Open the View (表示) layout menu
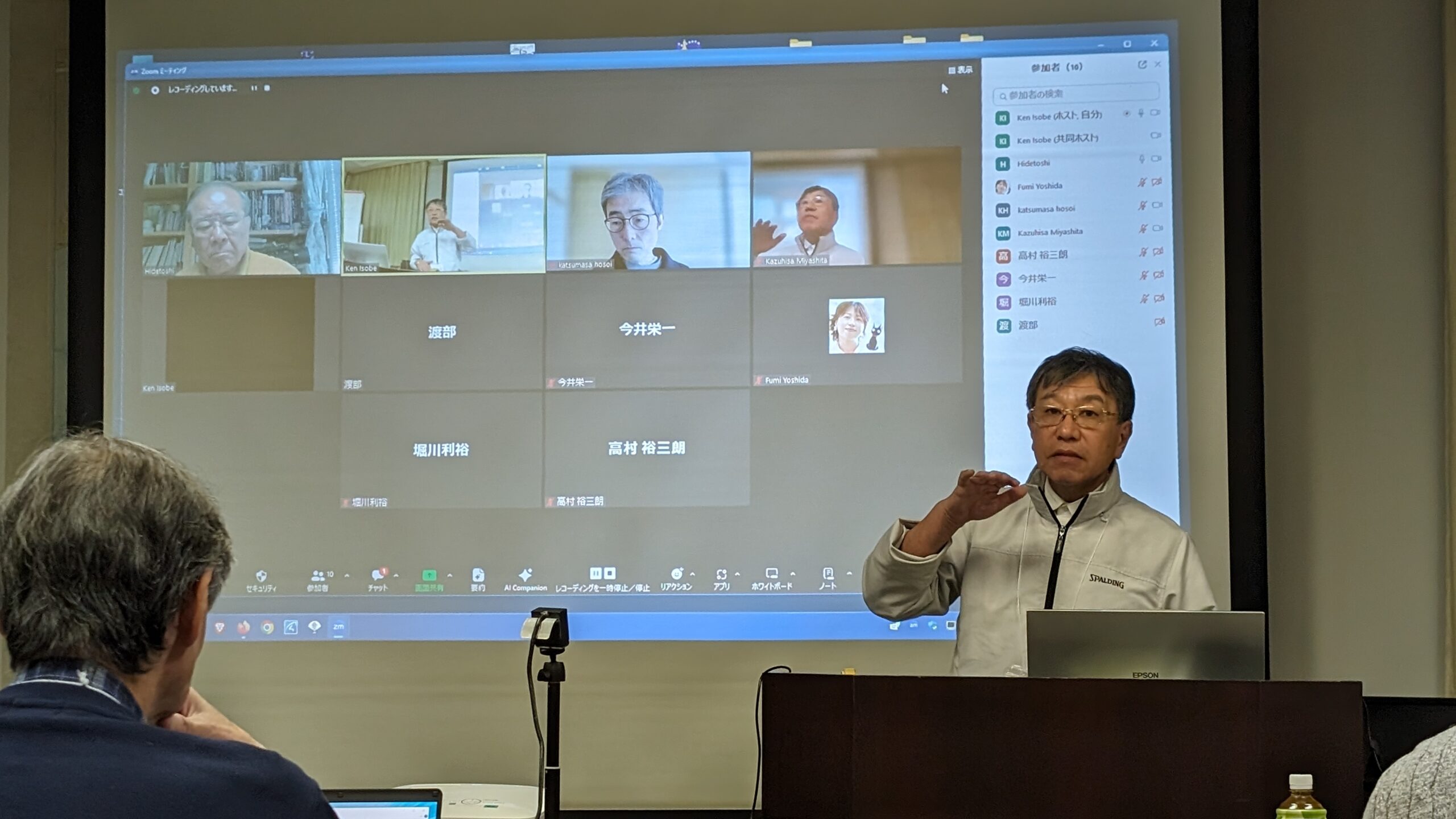1456x819 pixels. [960, 70]
